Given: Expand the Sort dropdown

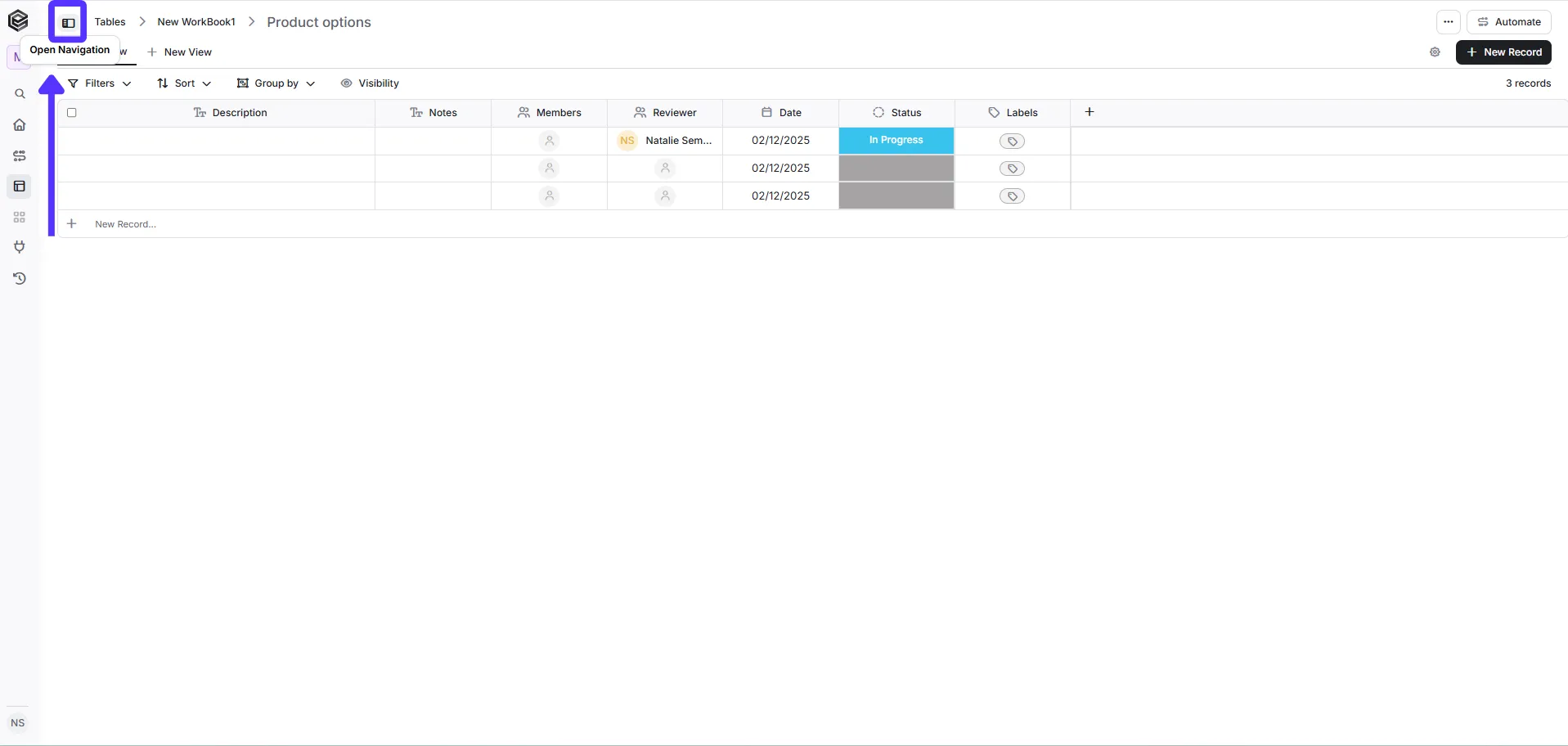Looking at the screenshot, I should [x=184, y=83].
